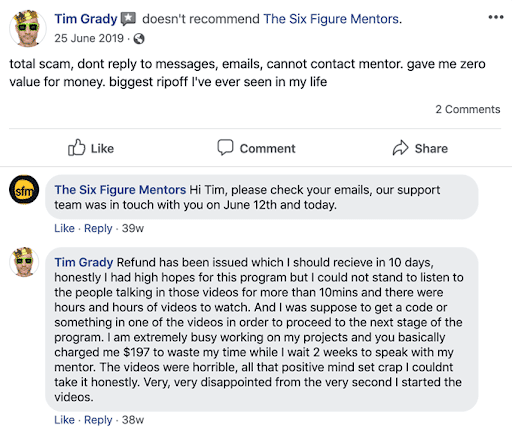Click the Comment speech bubble icon

click(x=225, y=147)
